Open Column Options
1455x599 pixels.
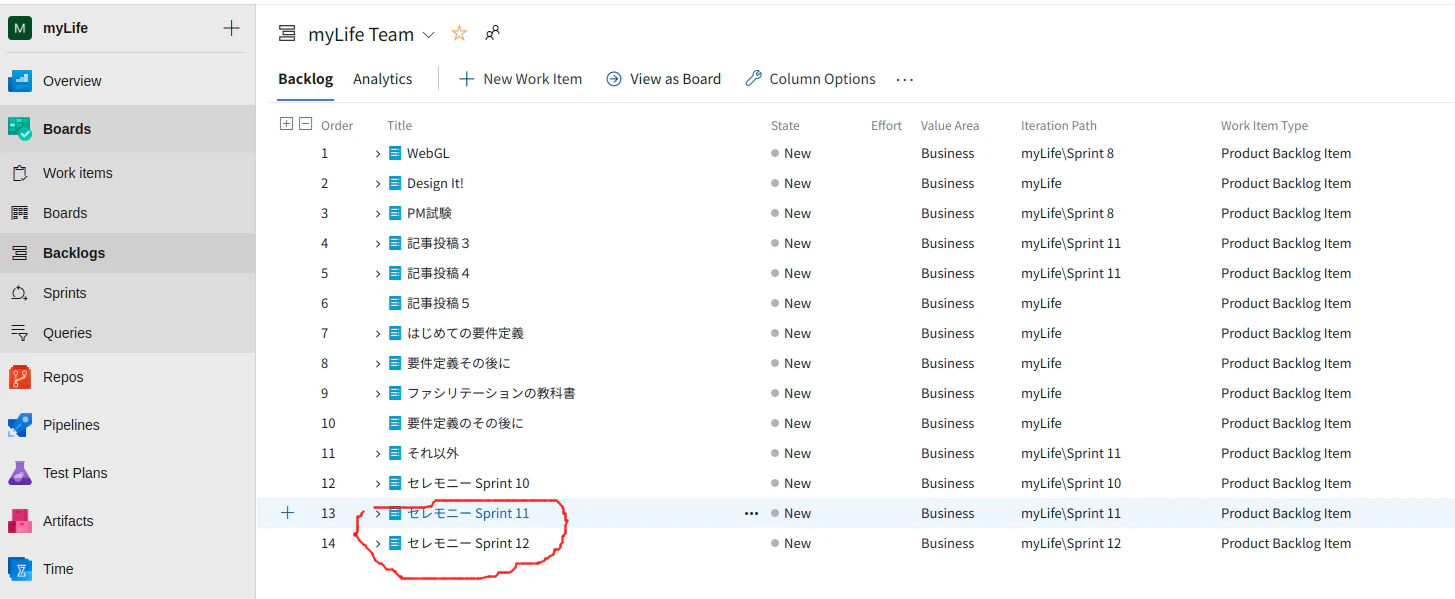point(810,79)
